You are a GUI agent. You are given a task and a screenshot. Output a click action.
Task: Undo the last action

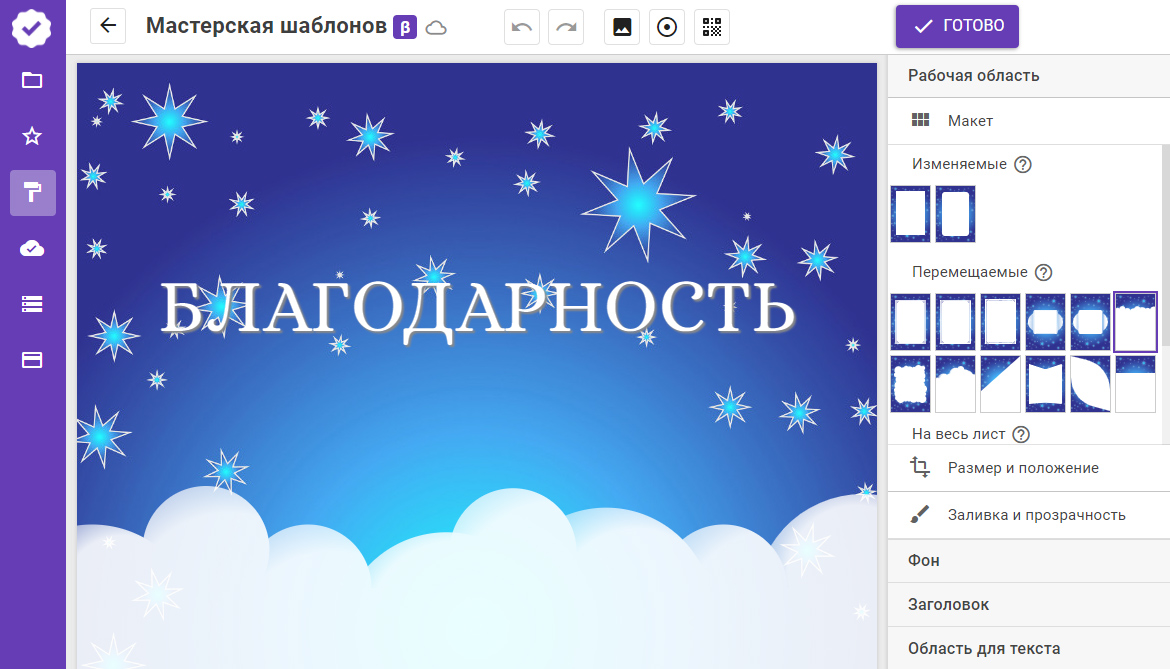[x=521, y=26]
